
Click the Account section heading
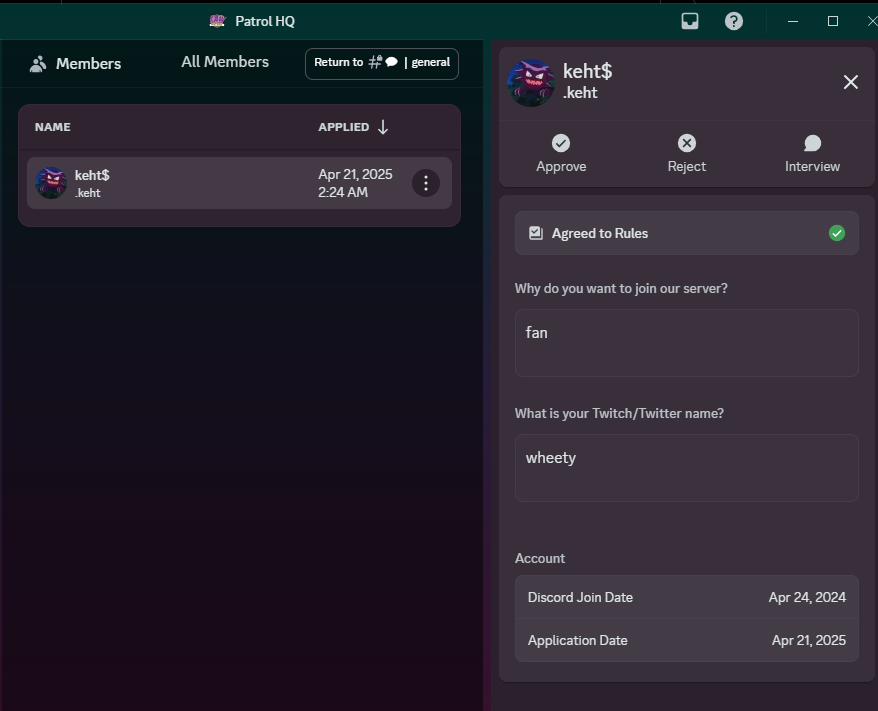[540, 558]
